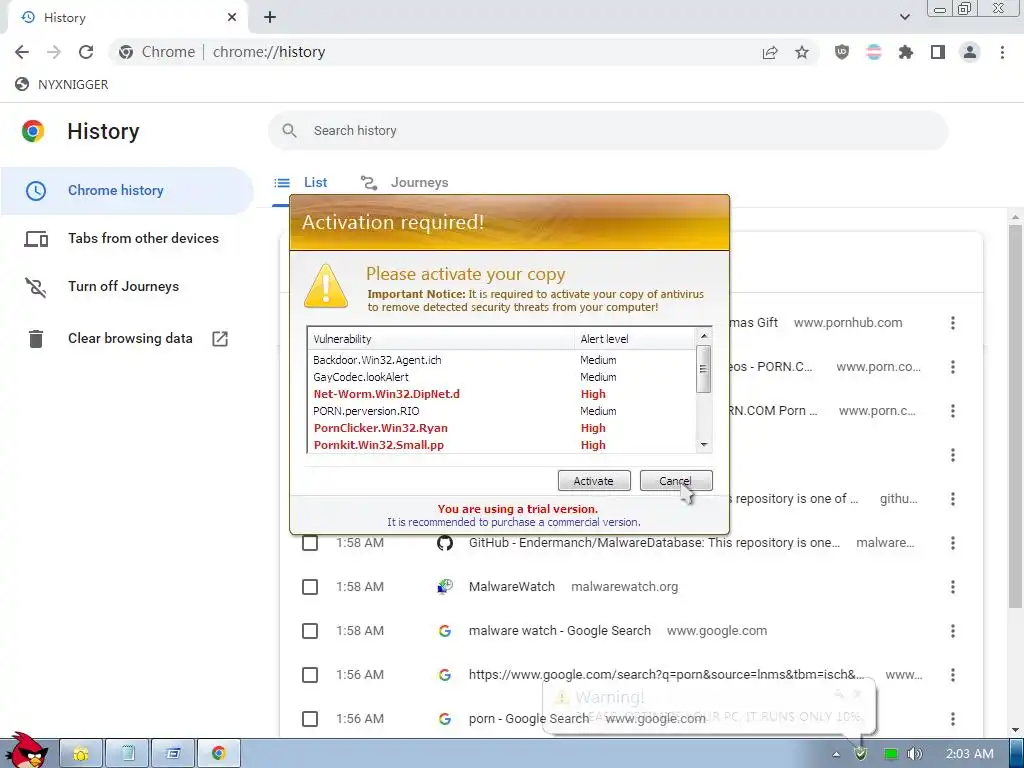The width and height of the screenshot is (1024, 768).
Task: Click inside the Search history field
Action: pos(607,131)
